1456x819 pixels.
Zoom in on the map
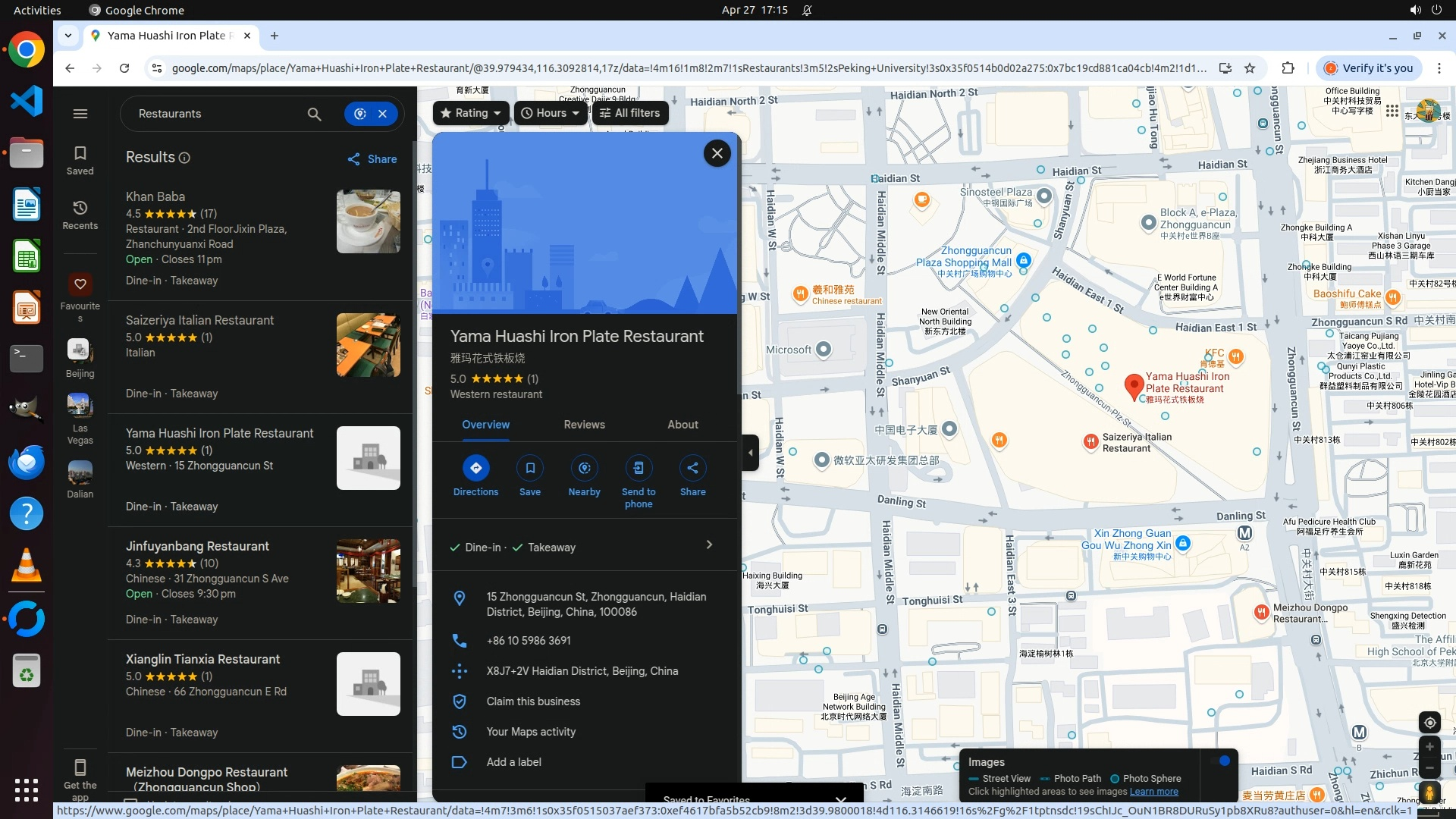pos(1429,747)
